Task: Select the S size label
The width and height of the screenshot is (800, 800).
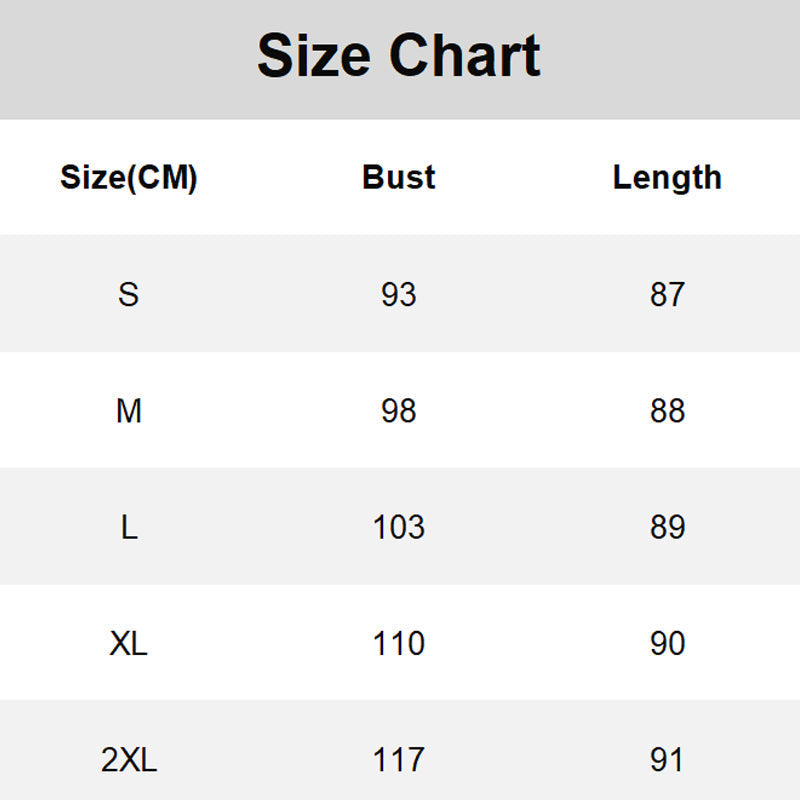Action: [x=129, y=294]
